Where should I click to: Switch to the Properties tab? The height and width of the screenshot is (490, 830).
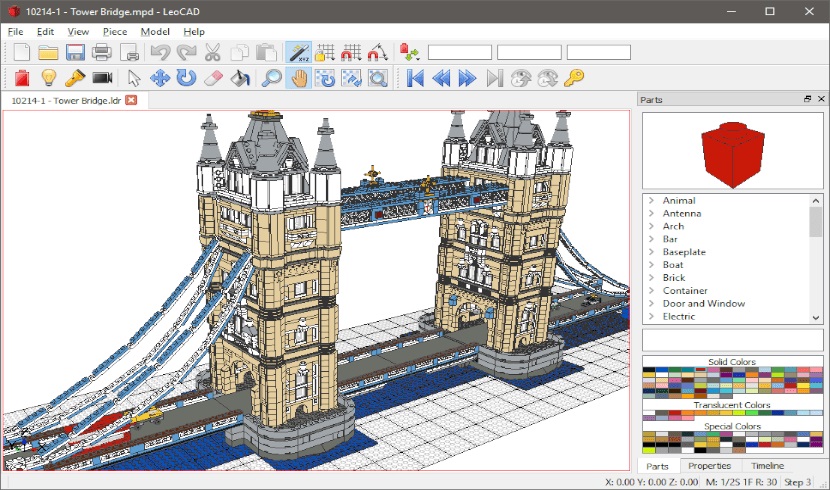[x=710, y=466]
